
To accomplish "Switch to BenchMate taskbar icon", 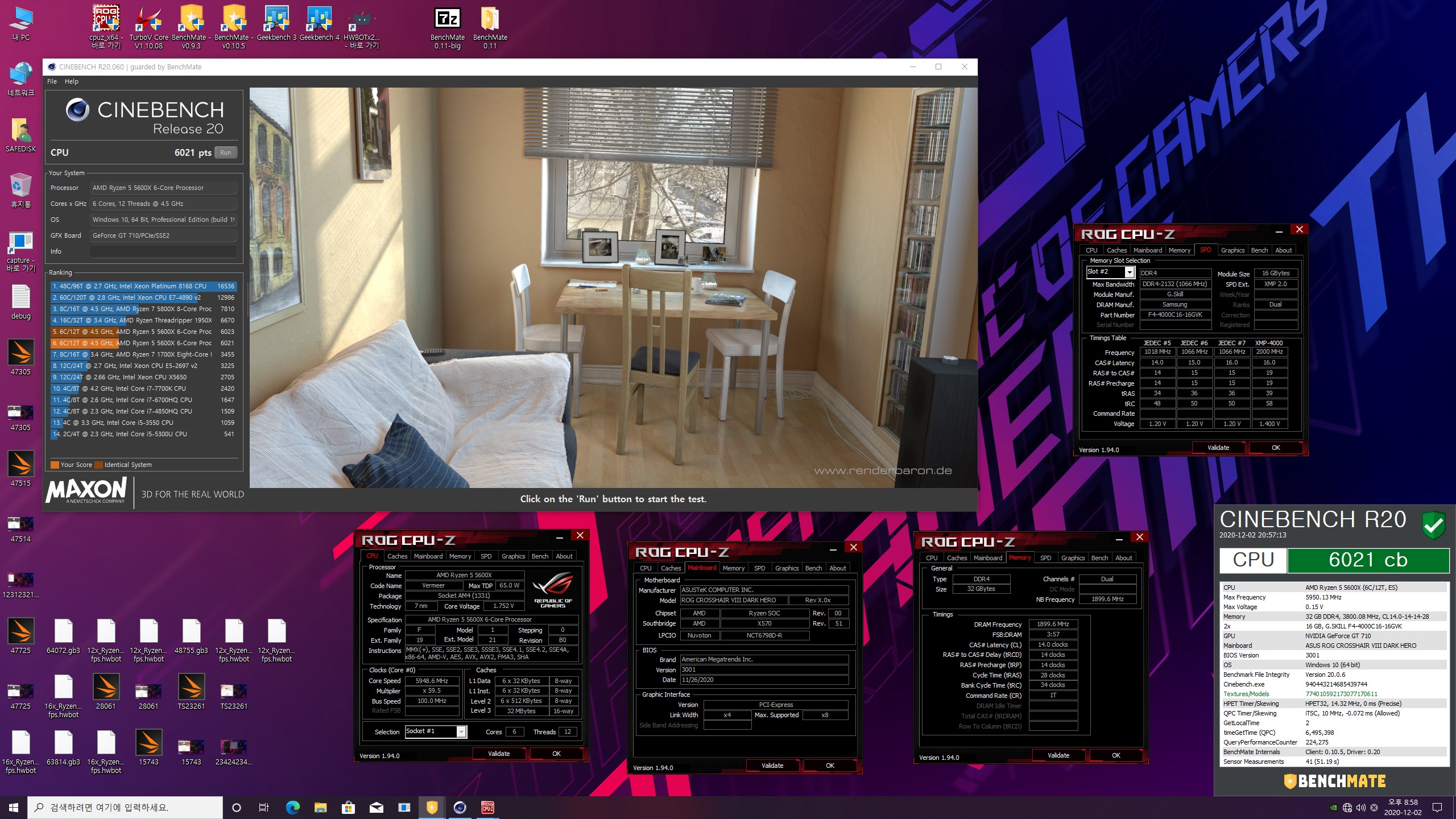I will 432,807.
